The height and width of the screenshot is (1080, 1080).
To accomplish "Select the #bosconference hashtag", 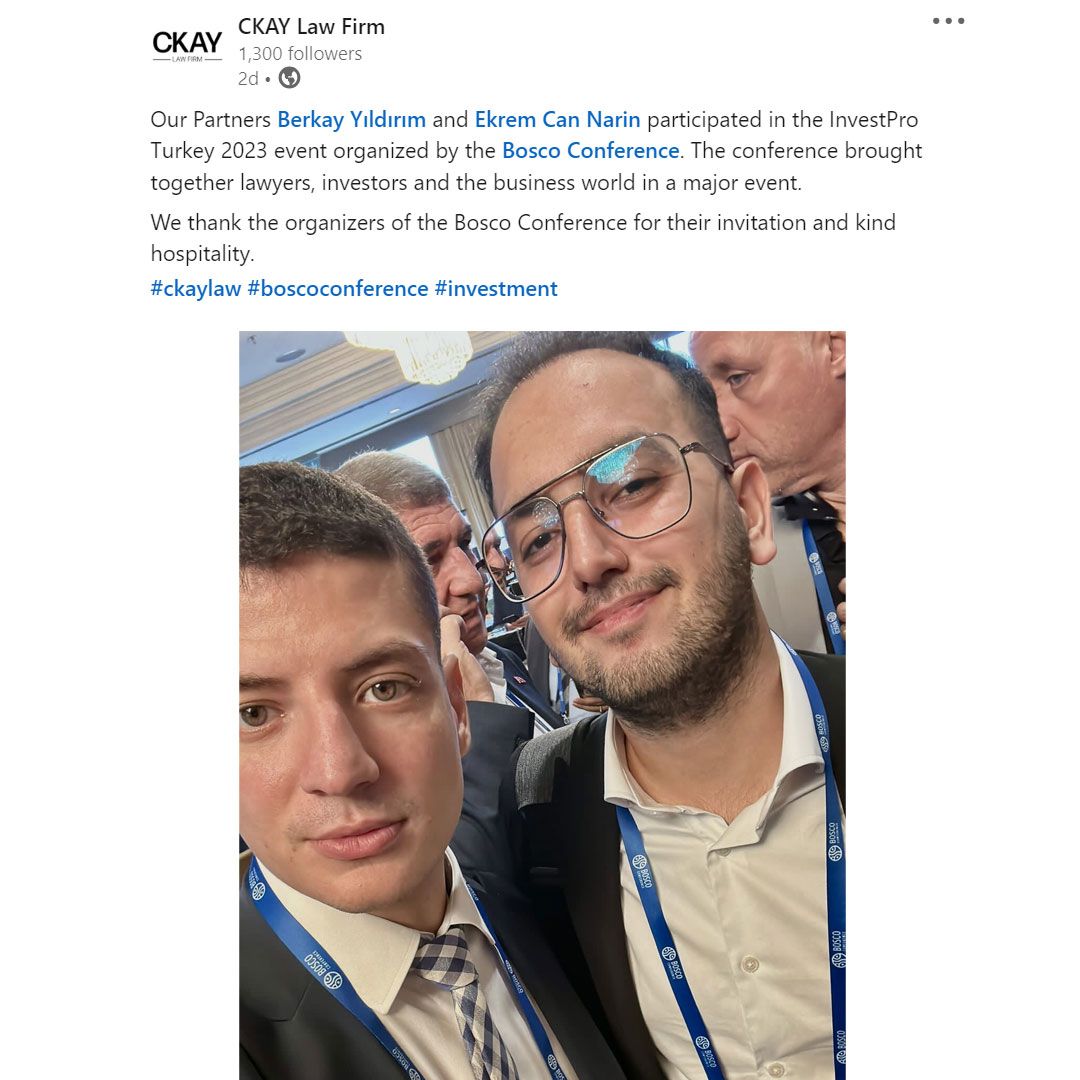I will (x=338, y=288).
